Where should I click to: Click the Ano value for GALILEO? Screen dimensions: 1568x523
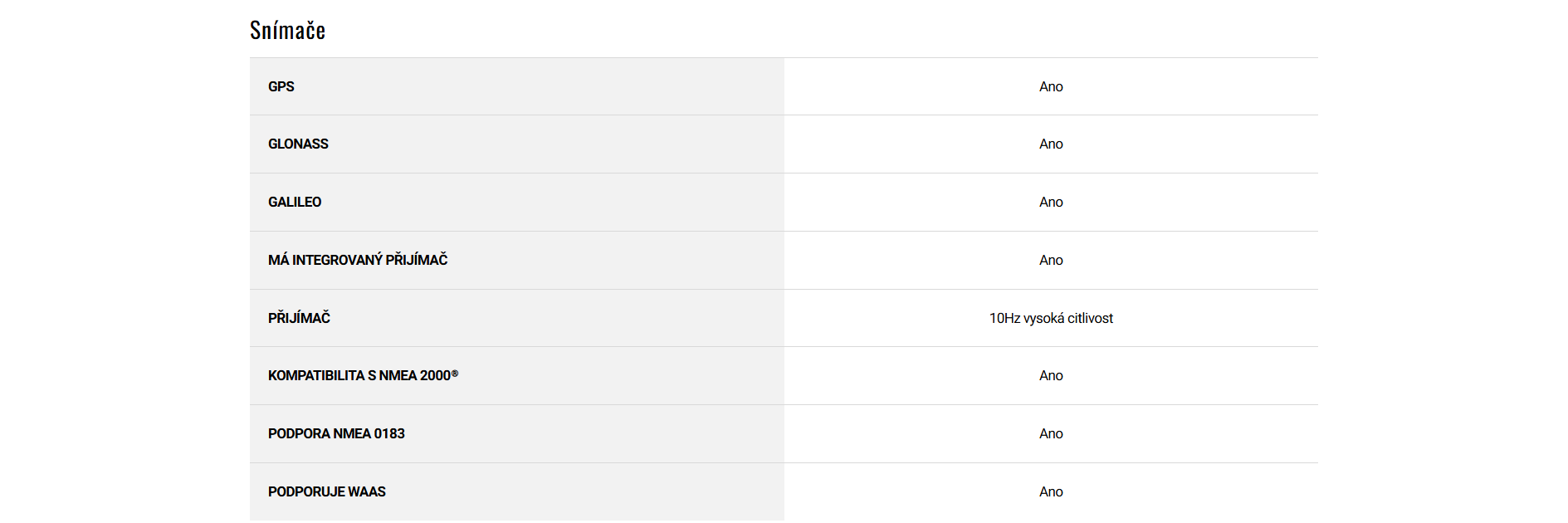[1051, 202]
